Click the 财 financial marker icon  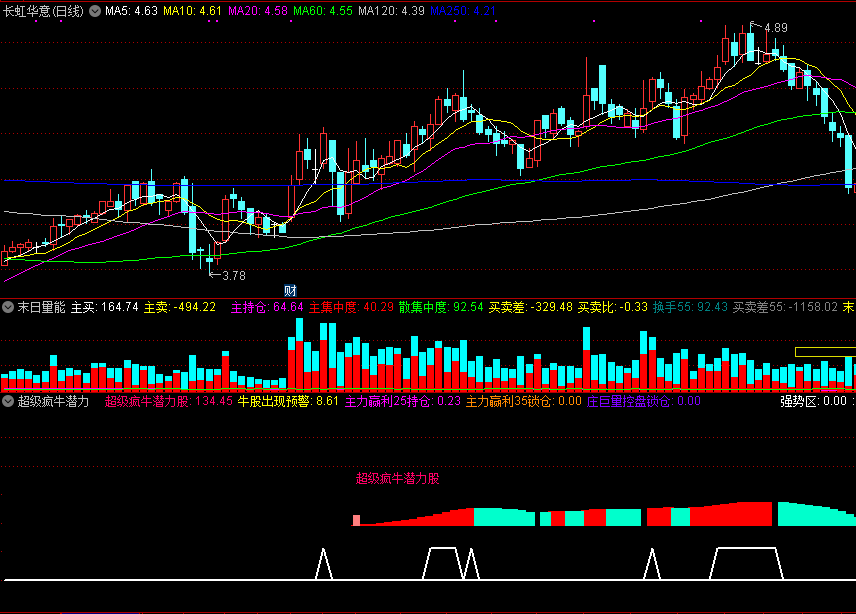click(x=290, y=291)
